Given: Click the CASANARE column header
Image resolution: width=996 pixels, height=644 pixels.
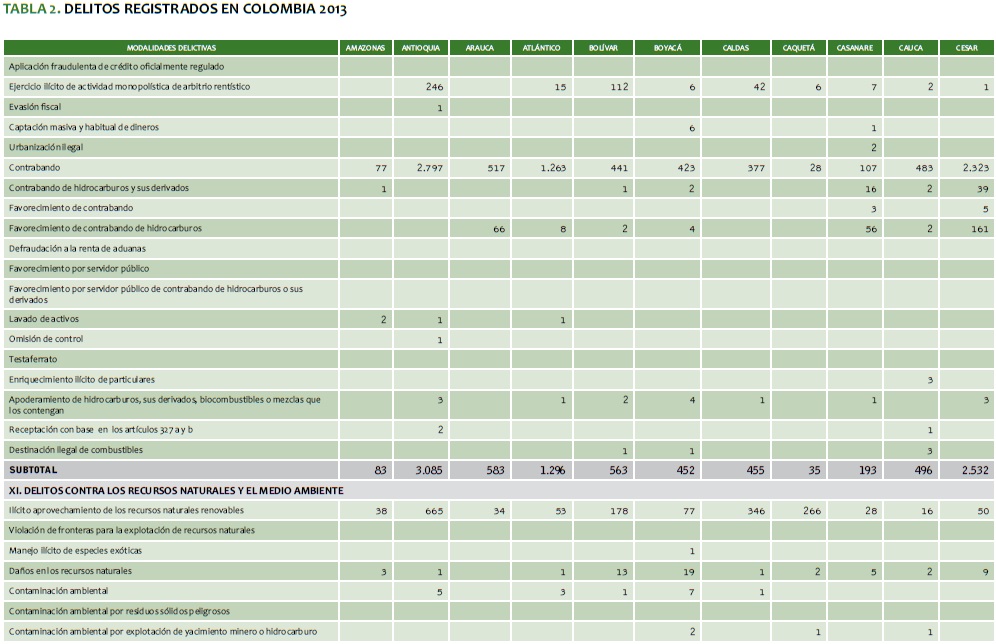Looking at the screenshot, I should pos(855,48).
